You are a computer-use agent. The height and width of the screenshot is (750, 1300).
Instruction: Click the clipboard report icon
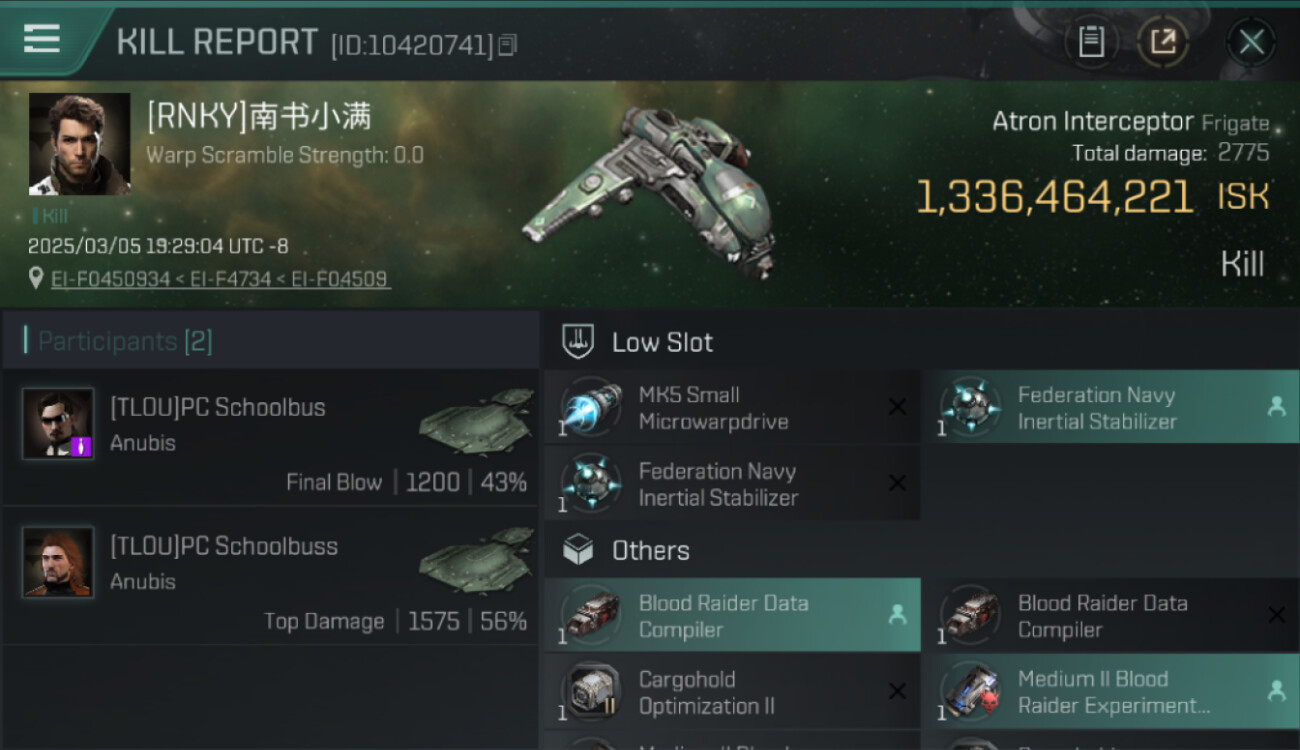click(x=1091, y=42)
